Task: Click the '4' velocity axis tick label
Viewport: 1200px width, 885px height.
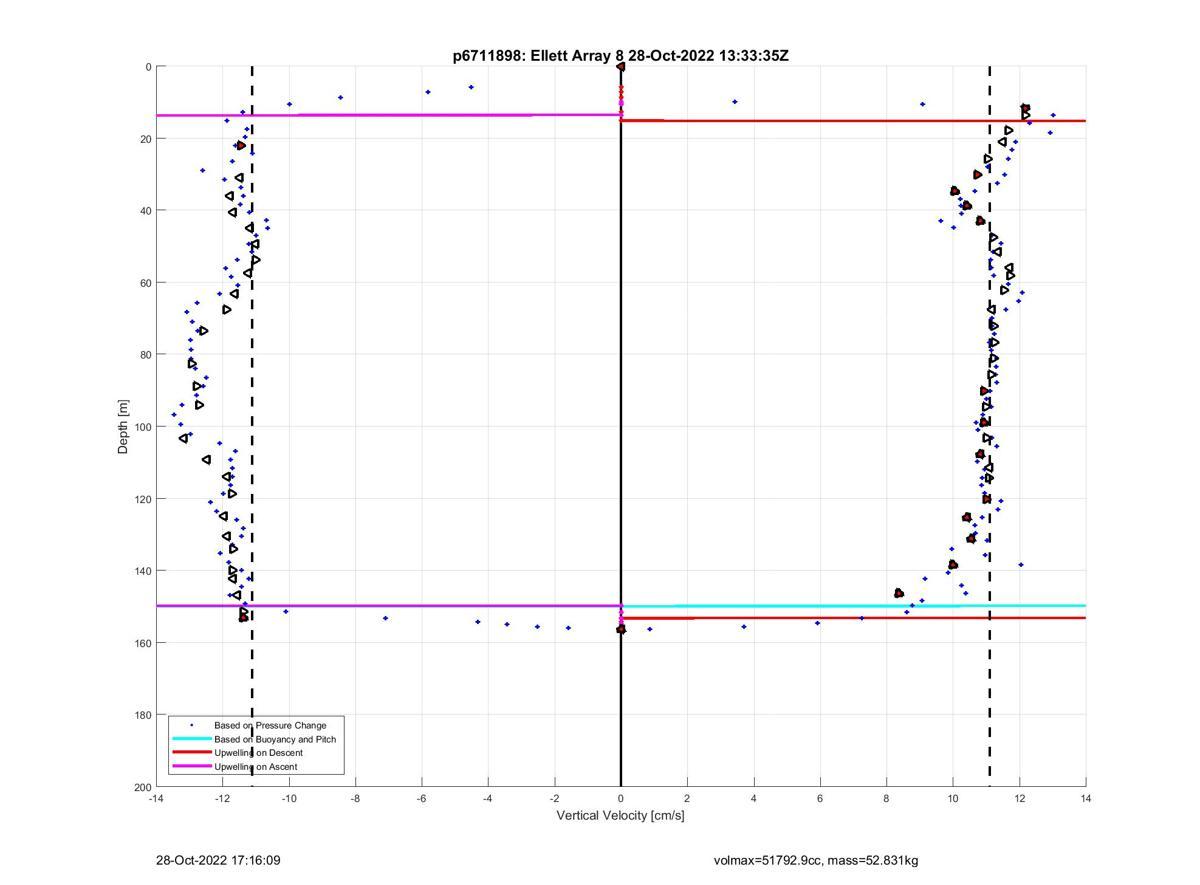Action: pos(754,798)
